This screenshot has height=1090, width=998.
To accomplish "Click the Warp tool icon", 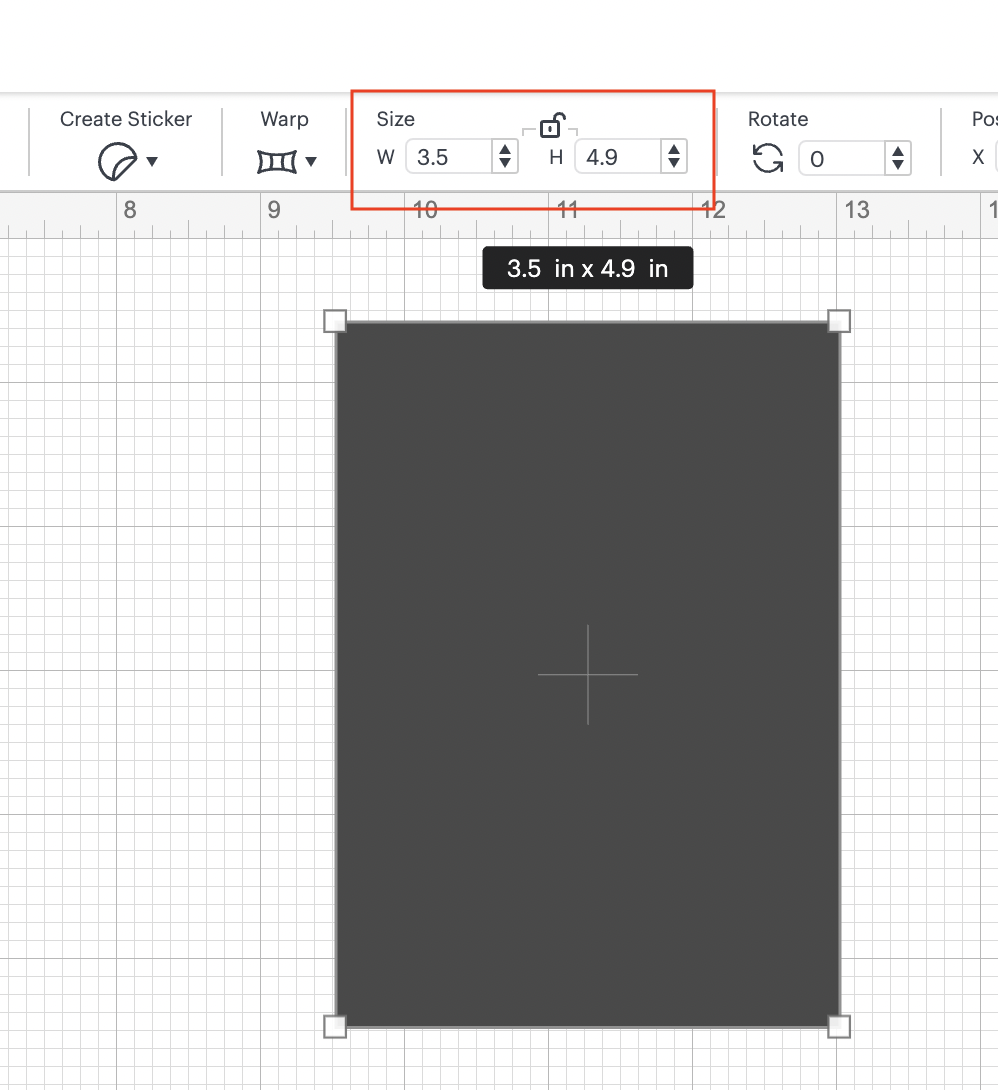I will (277, 161).
